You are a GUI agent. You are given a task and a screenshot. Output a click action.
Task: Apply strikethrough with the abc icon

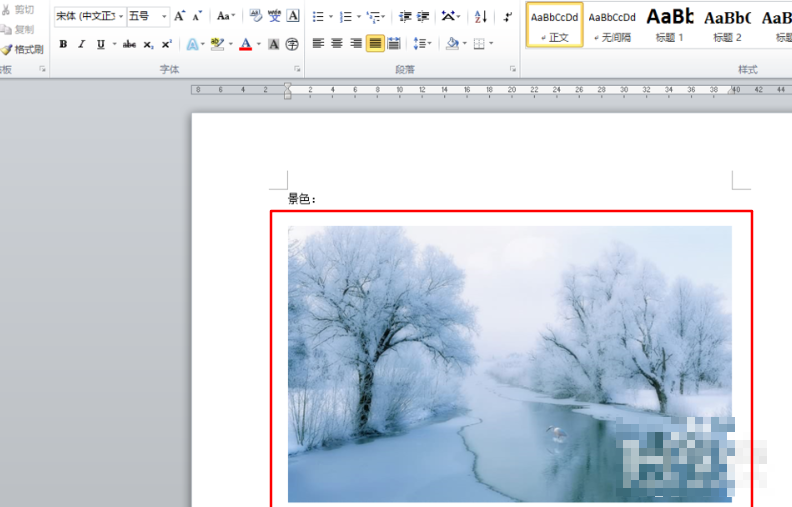(x=129, y=44)
